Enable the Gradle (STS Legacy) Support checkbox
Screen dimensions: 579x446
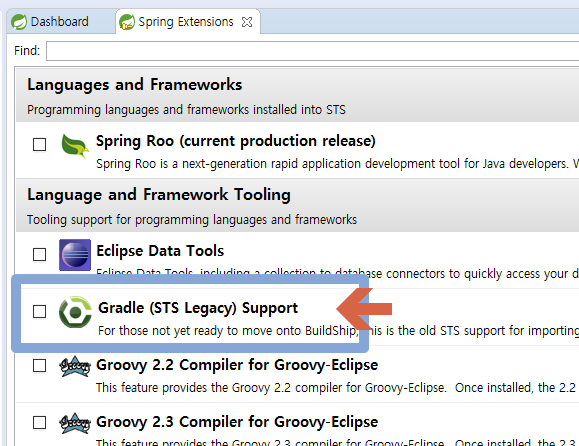pos(40,311)
